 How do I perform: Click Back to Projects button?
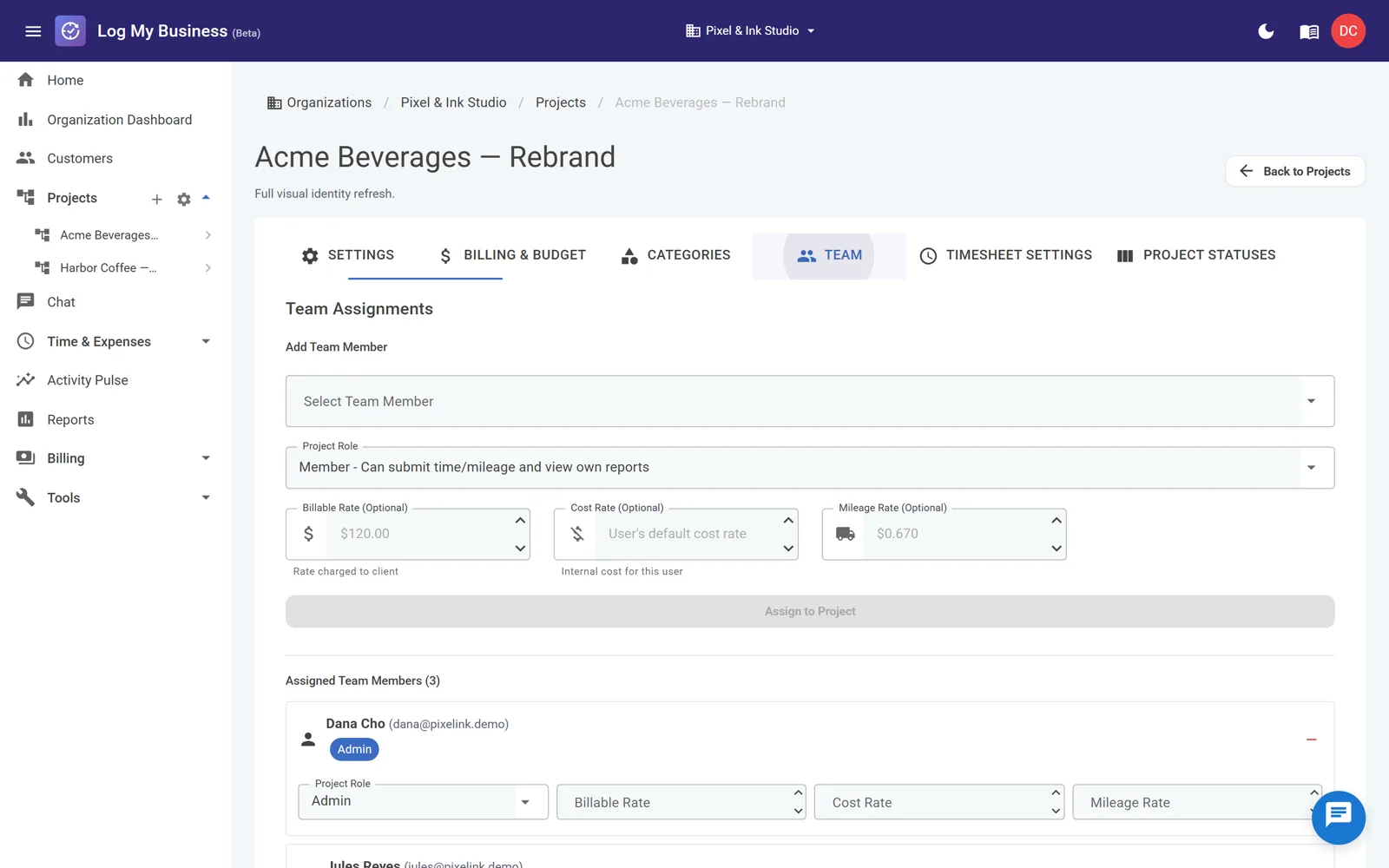[x=1294, y=171]
